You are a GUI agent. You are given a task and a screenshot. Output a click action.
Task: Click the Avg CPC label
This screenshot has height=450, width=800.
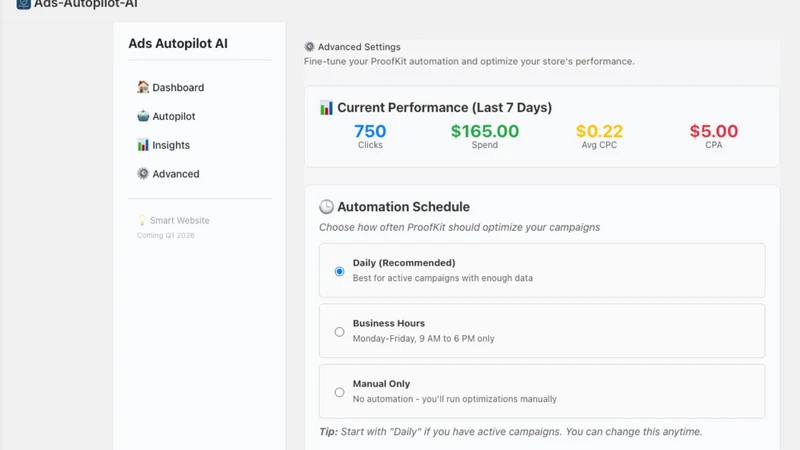click(599, 145)
